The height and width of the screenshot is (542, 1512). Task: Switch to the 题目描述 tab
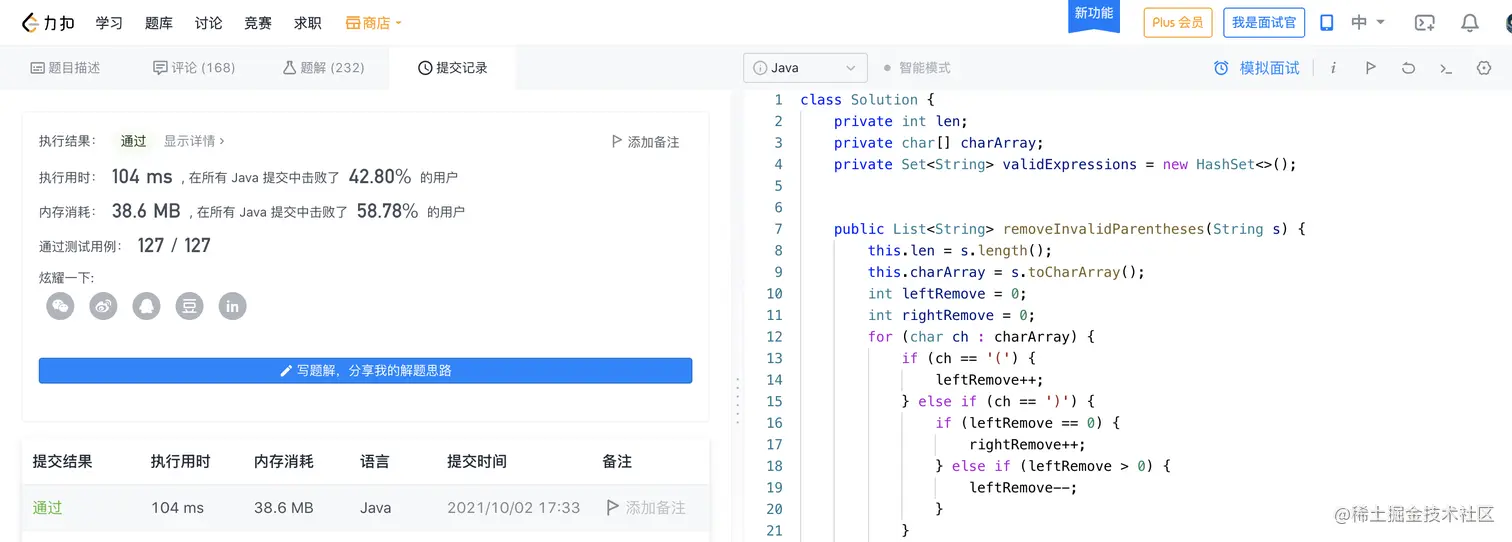tap(66, 68)
